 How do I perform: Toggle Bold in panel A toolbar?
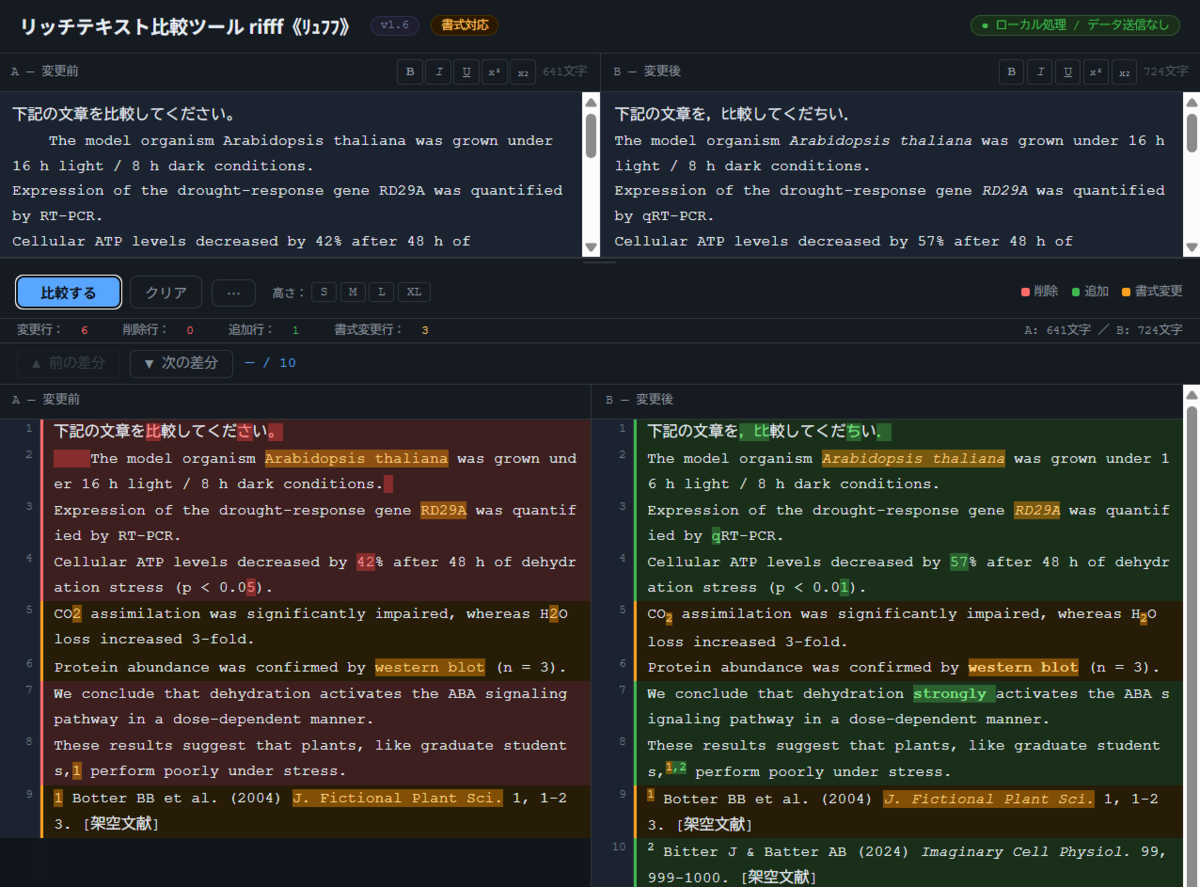[409, 72]
